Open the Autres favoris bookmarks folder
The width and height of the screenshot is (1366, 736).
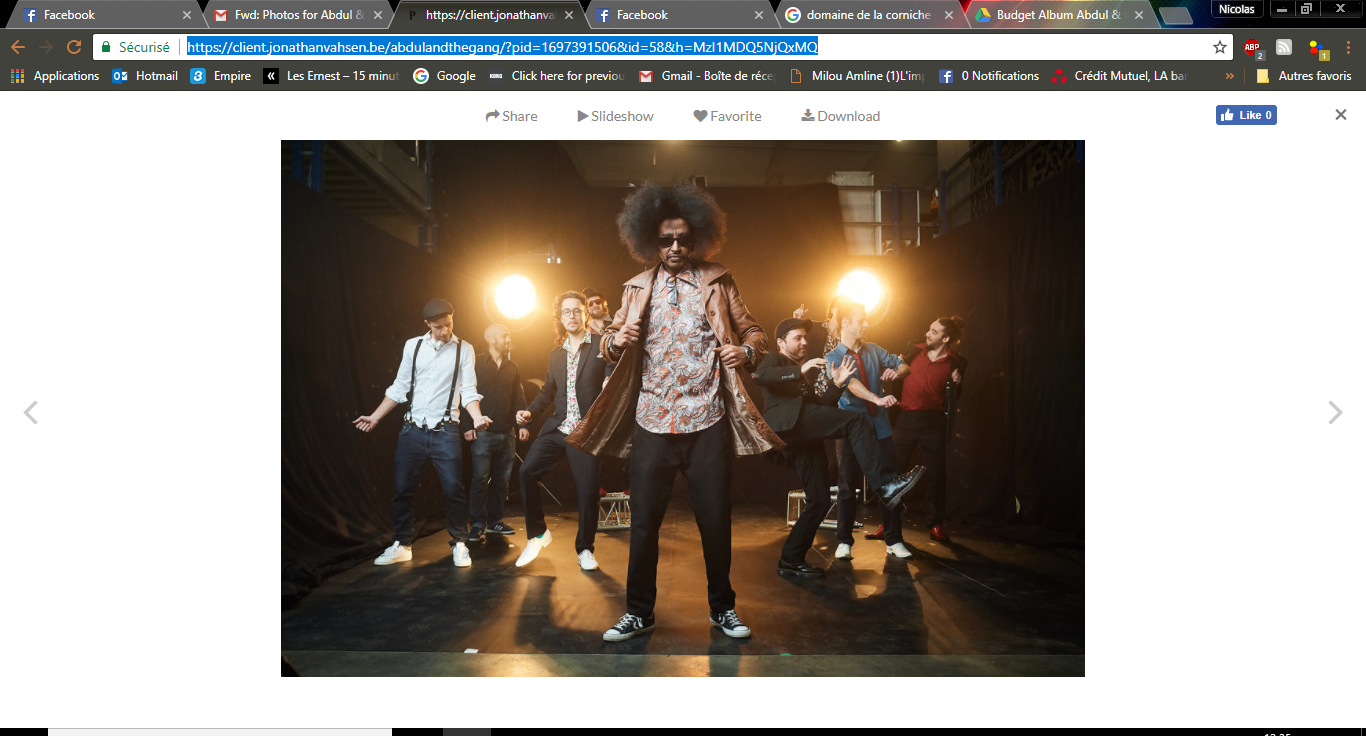point(1304,76)
